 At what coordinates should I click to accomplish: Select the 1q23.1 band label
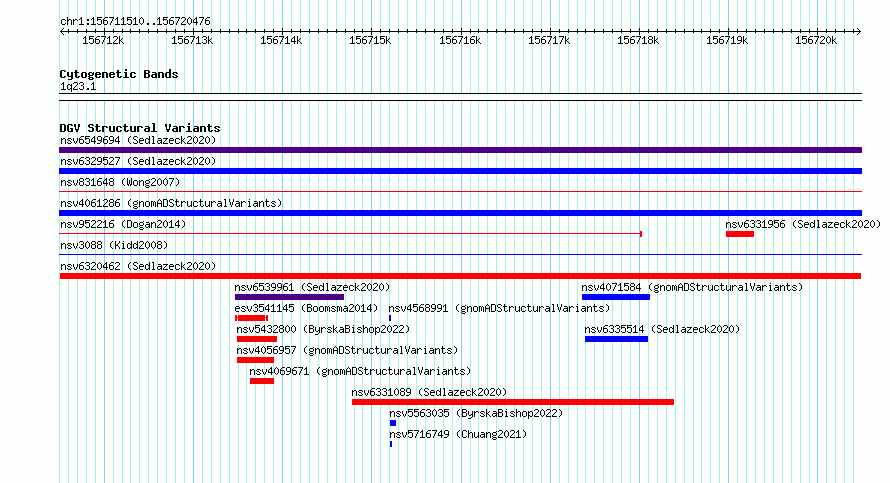[x=78, y=87]
